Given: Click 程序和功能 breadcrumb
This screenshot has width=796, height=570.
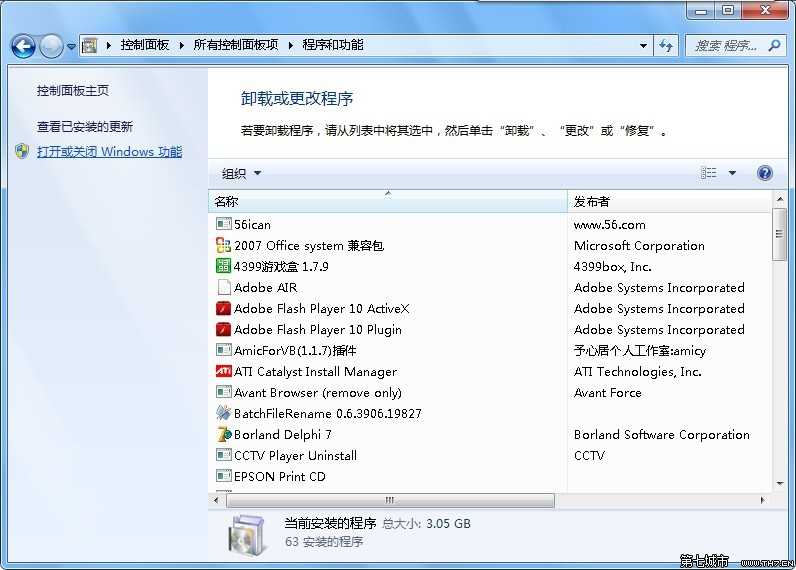Looking at the screenshot, I should [333, 45].
